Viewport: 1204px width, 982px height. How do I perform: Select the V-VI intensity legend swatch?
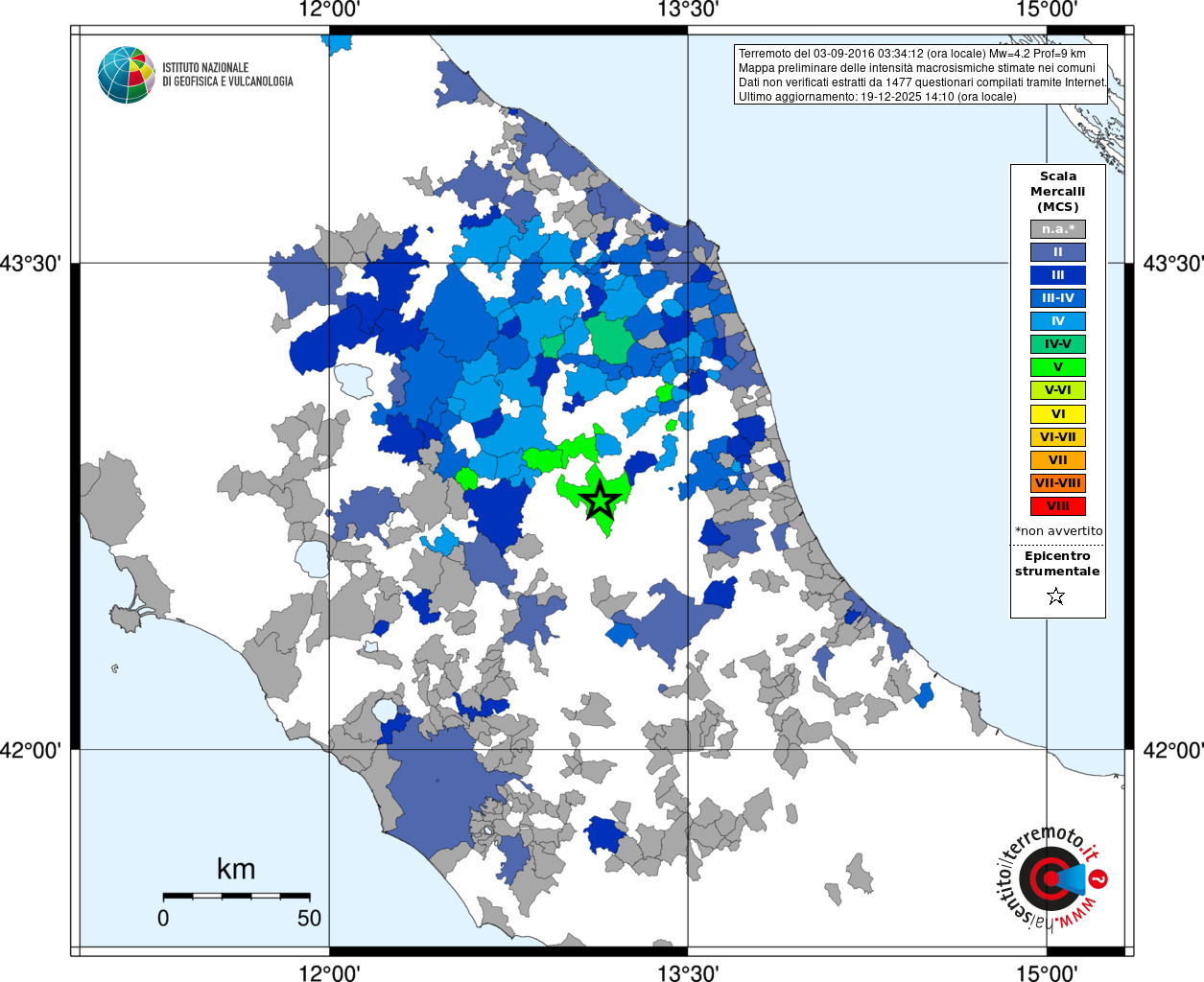click(1058, 390)
